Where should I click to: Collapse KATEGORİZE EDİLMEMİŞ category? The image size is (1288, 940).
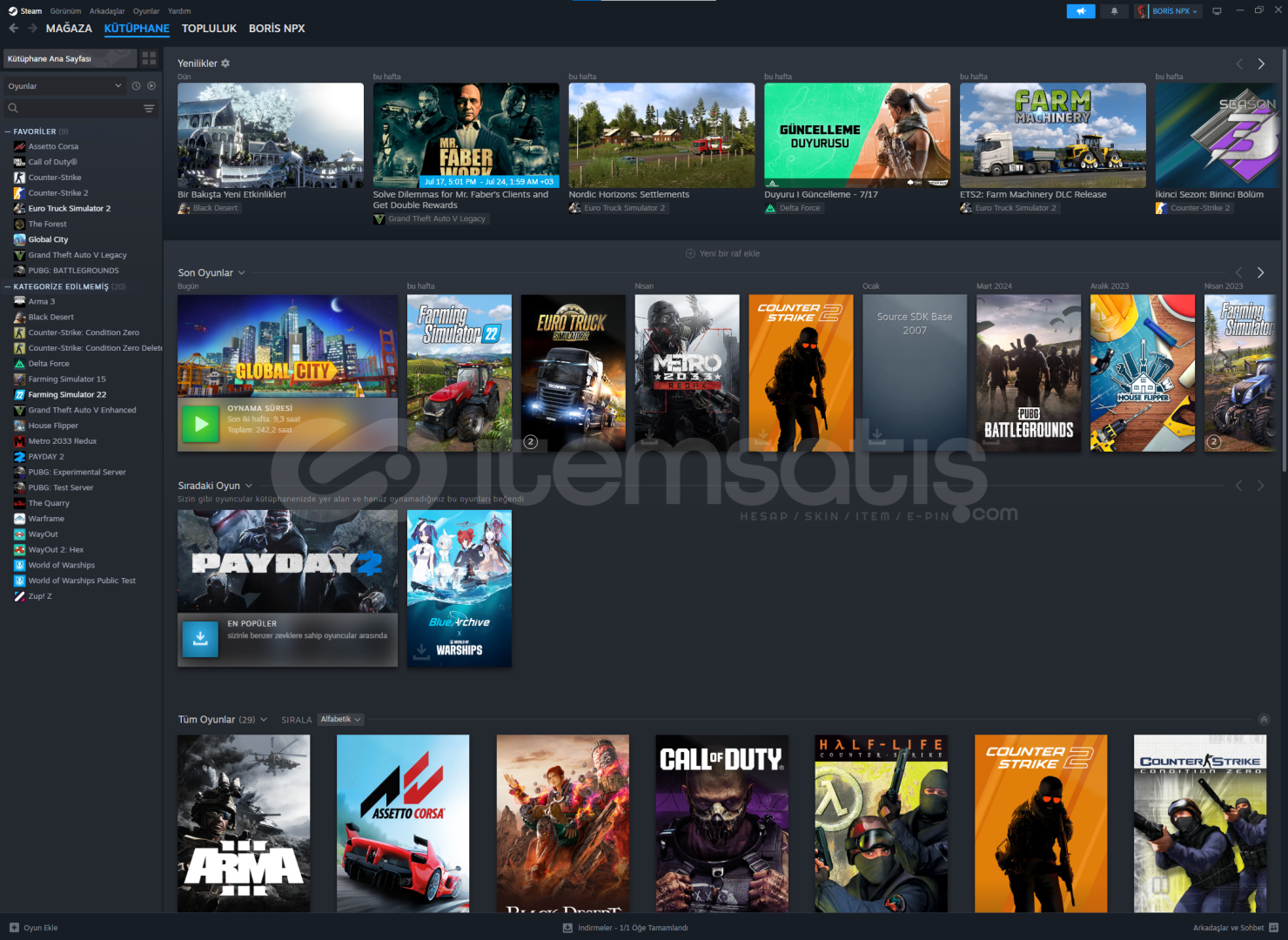(8, 286)
